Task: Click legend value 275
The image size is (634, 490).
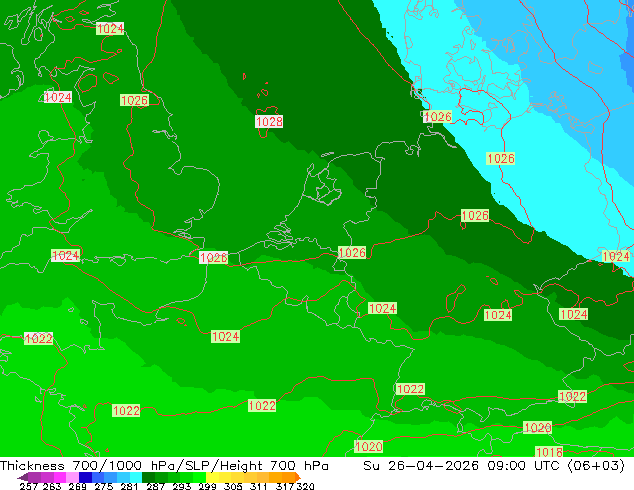Action: click(x=104, y=486)
